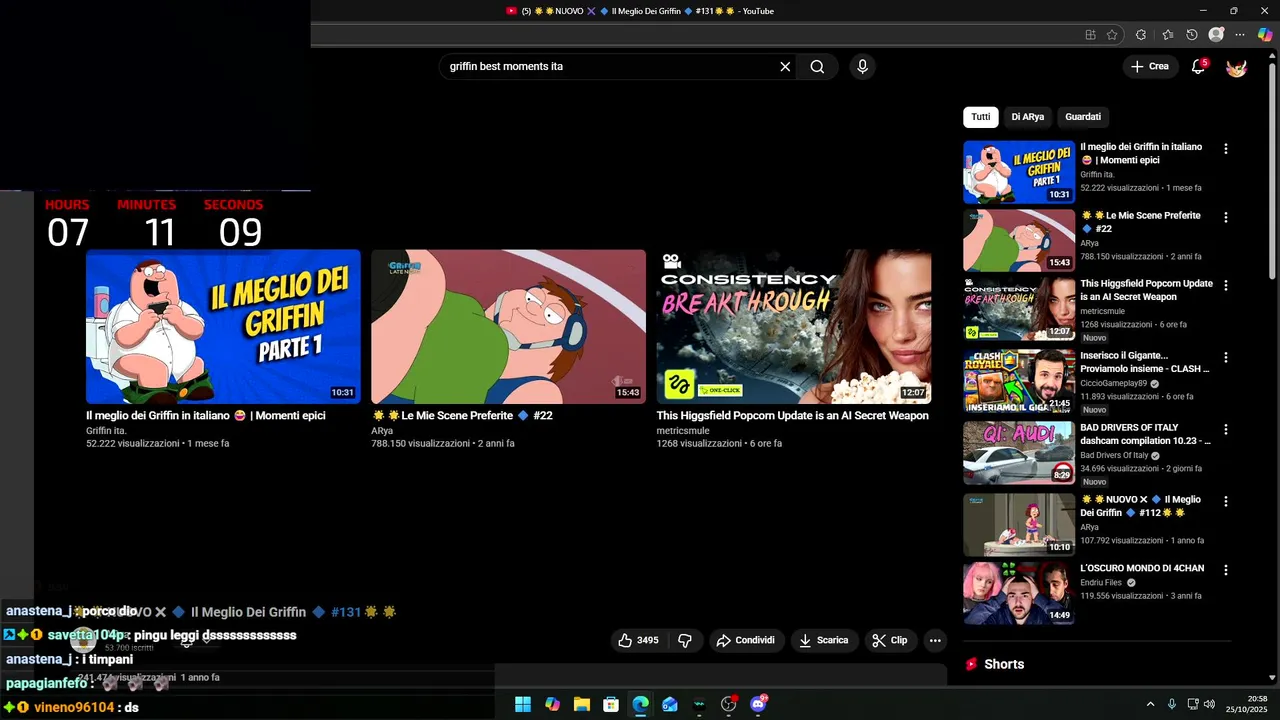Start voice search with the microphone

tap(862, 67)
